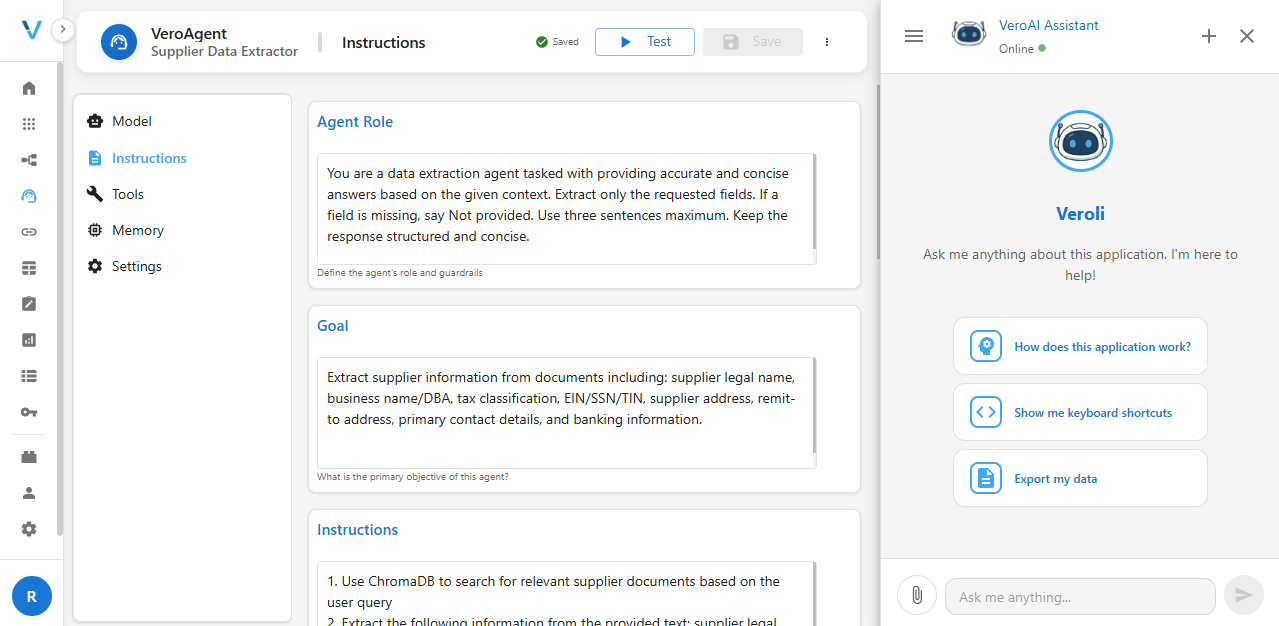The image size is (1279, 626).
Task: Click the 'Ask me anything...' chat input
Action: pos(1080,597)
